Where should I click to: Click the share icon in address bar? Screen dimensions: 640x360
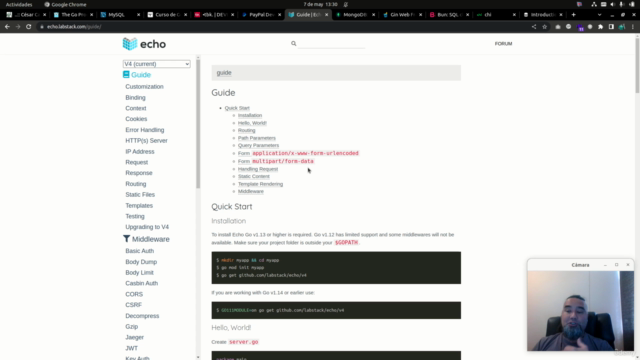(534, 27)
